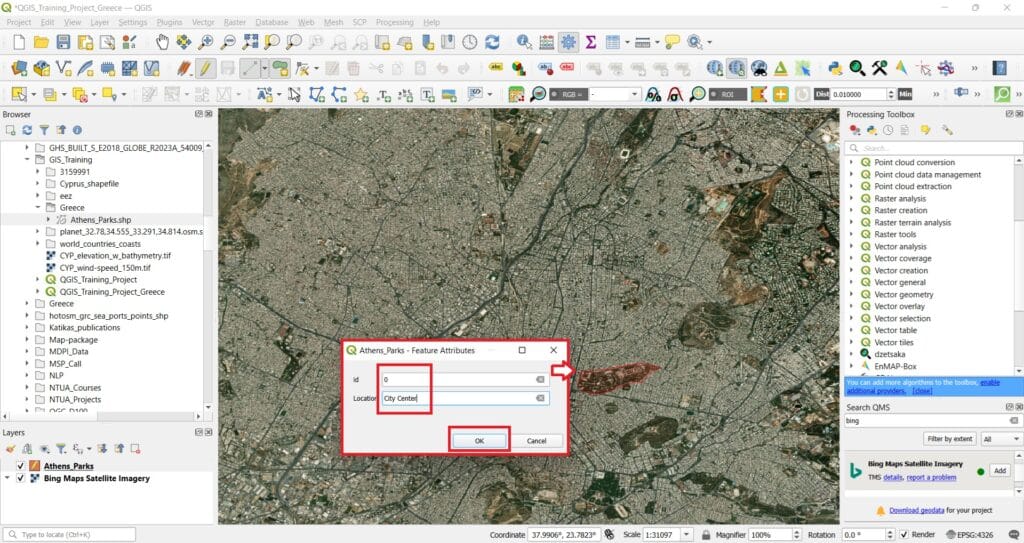Select the hotosm_grc_sea_ports_points_shp browser entry
1024x543 pixels.
click(x=108, y=316)
